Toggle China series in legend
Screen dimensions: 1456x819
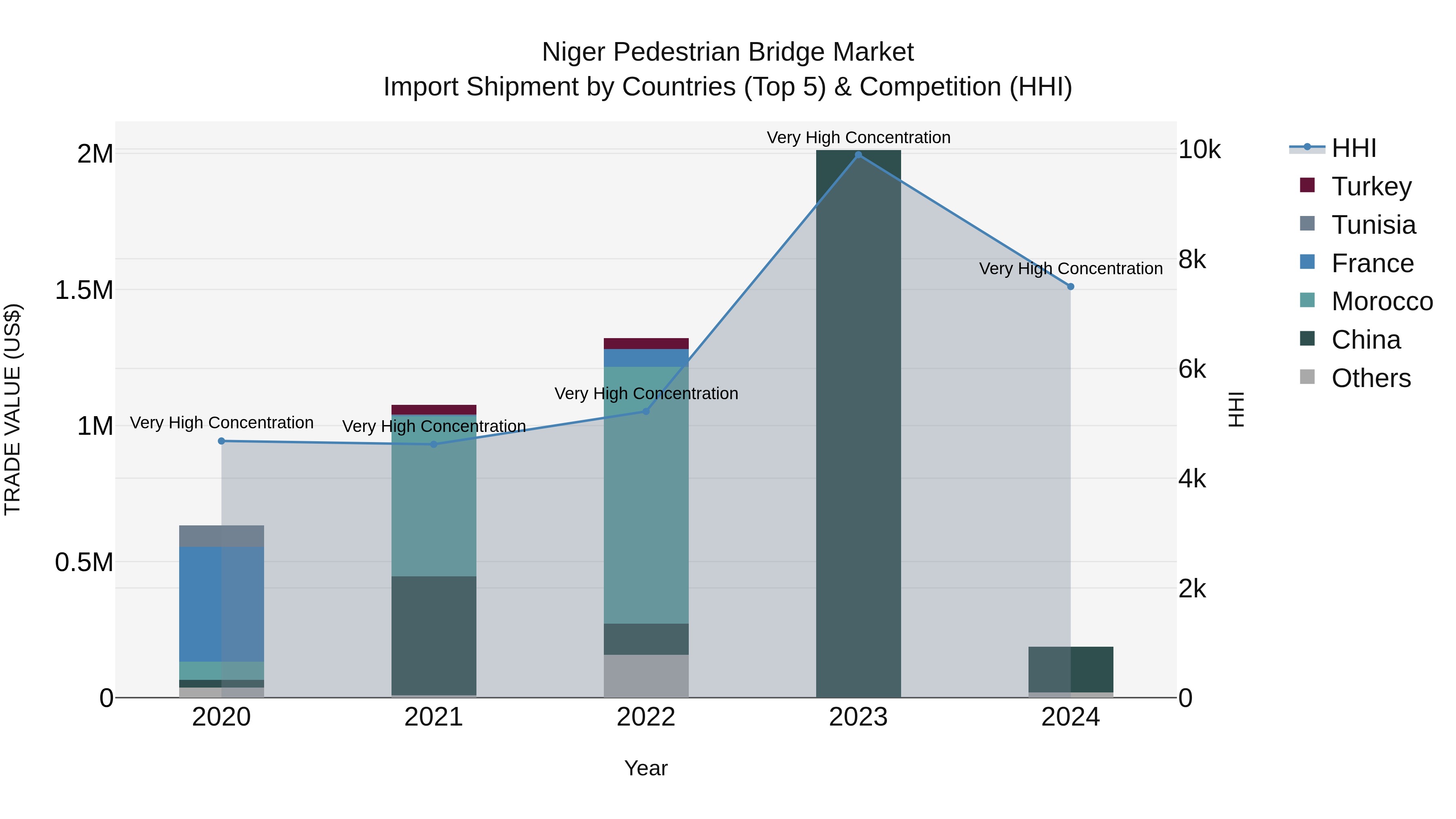[x=1350, y=340]
